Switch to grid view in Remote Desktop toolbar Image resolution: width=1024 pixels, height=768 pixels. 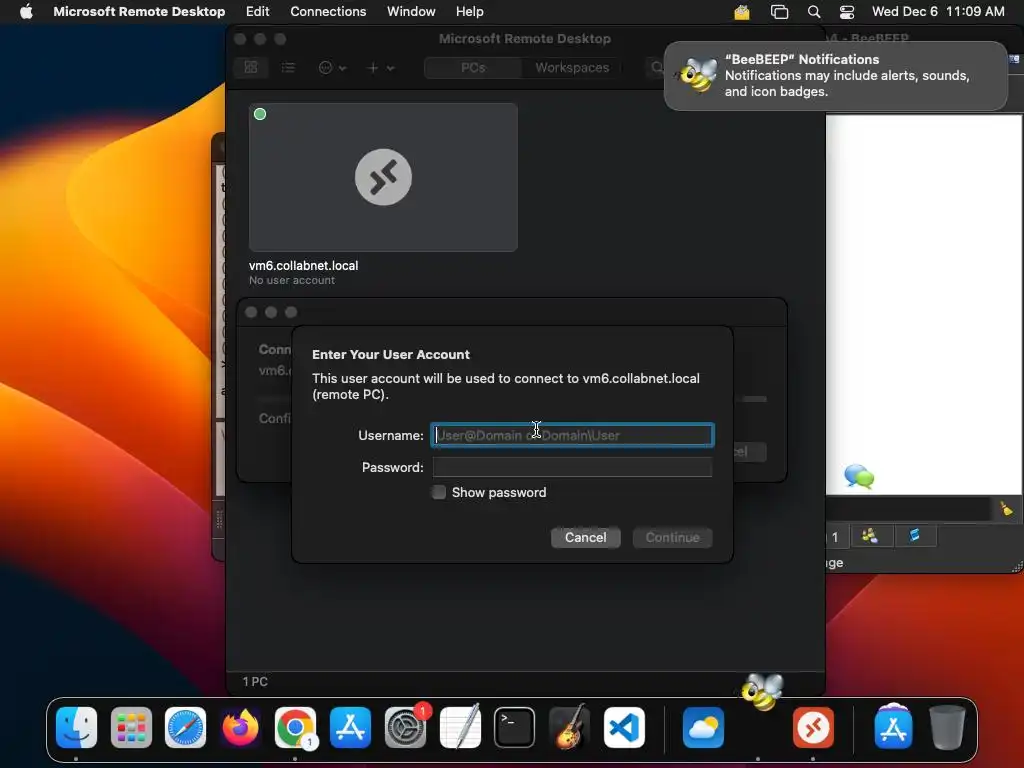point(251,67)
